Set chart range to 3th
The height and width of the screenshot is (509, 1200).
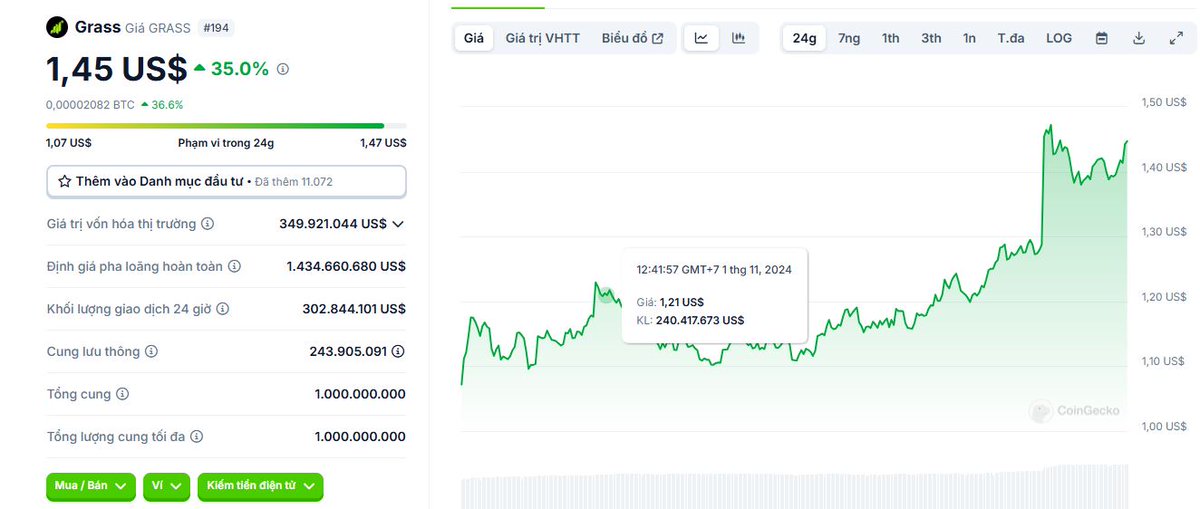click(931, 38)
